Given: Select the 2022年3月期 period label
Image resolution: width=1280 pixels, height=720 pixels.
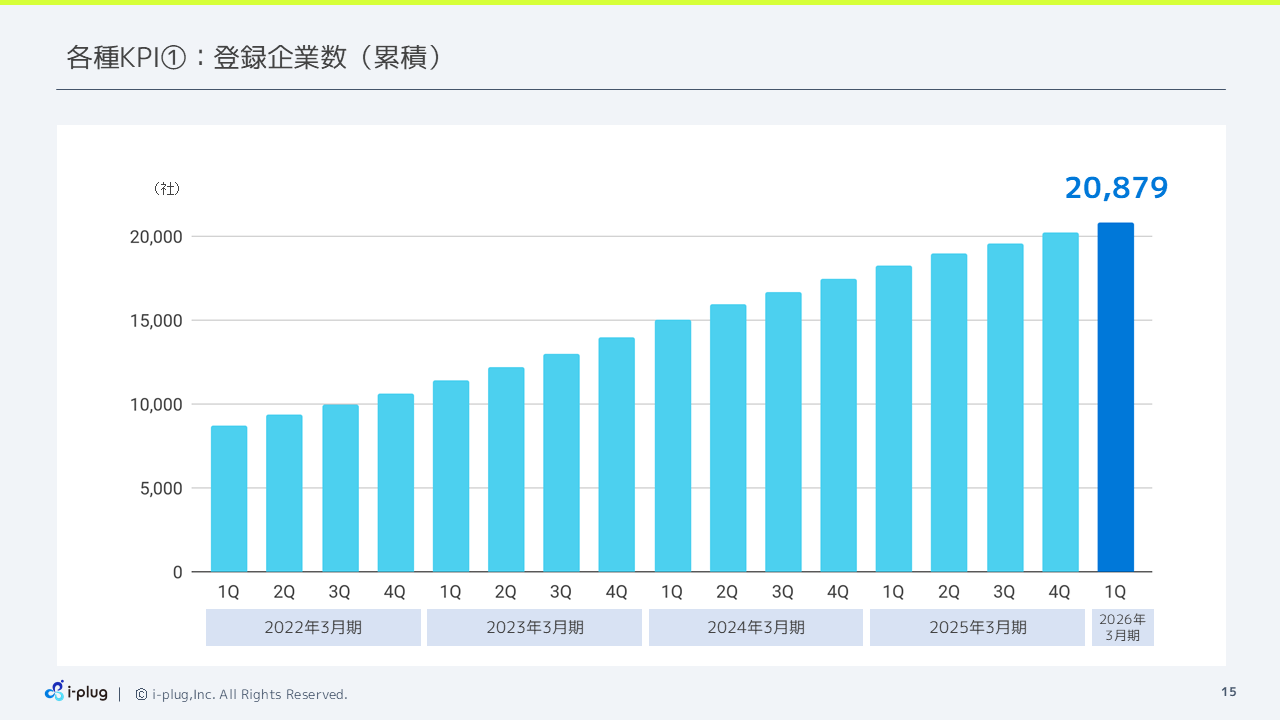Looking at the screenshot, I should (x=313, y=627).
